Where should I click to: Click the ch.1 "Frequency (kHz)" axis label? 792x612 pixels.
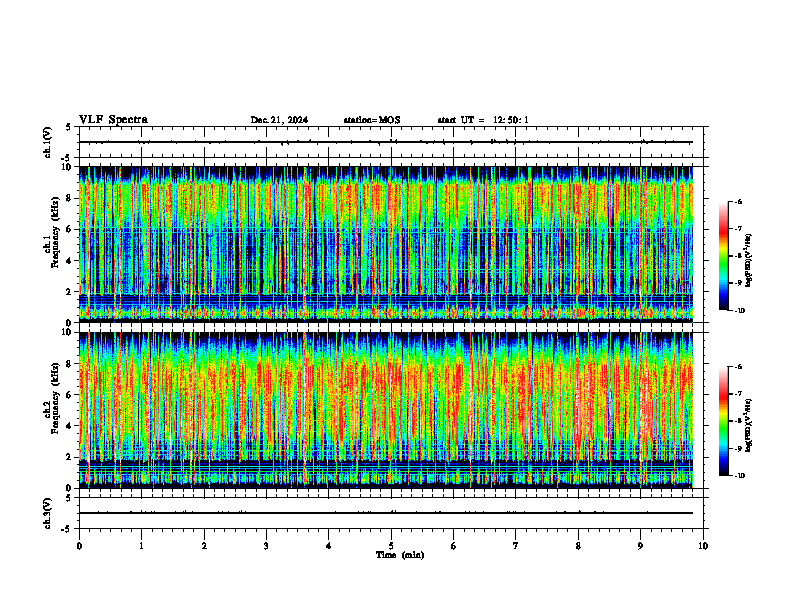coord(56,232)
